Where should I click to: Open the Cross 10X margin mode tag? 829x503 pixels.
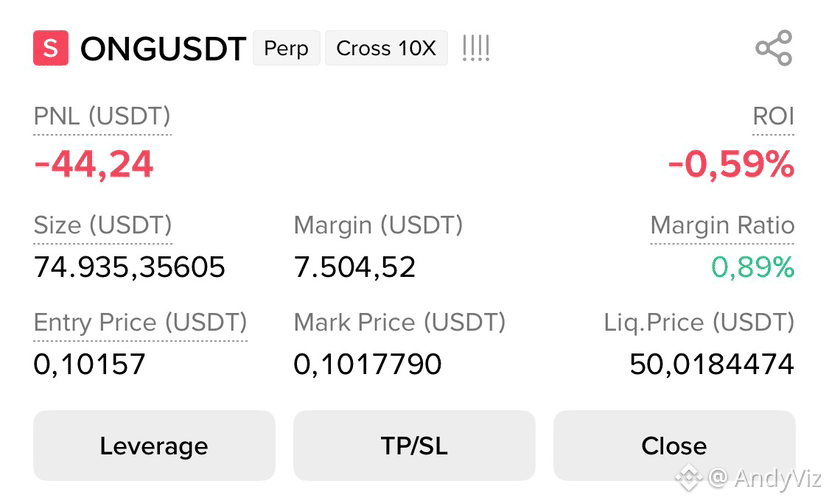point(386,48)
